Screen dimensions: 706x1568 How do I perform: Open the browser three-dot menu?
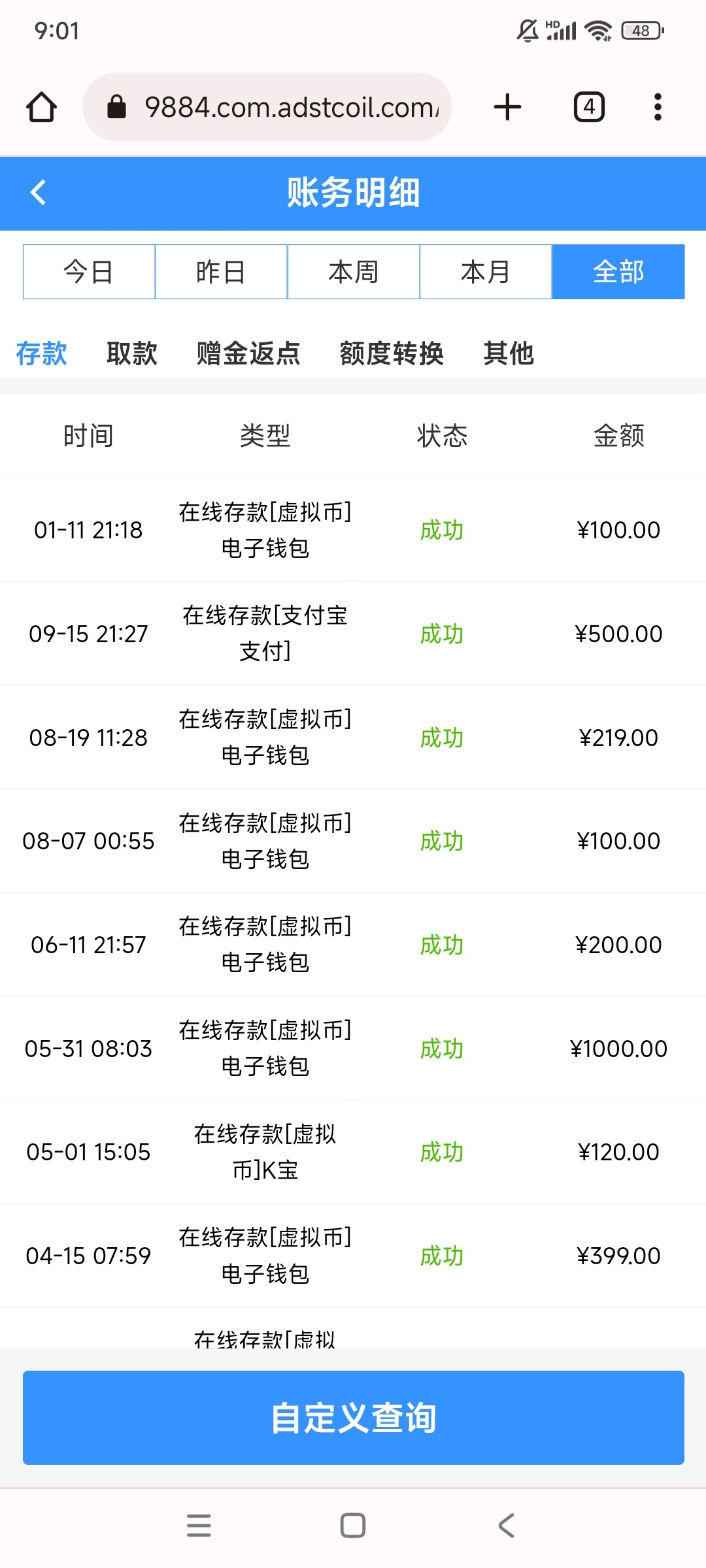658,107
